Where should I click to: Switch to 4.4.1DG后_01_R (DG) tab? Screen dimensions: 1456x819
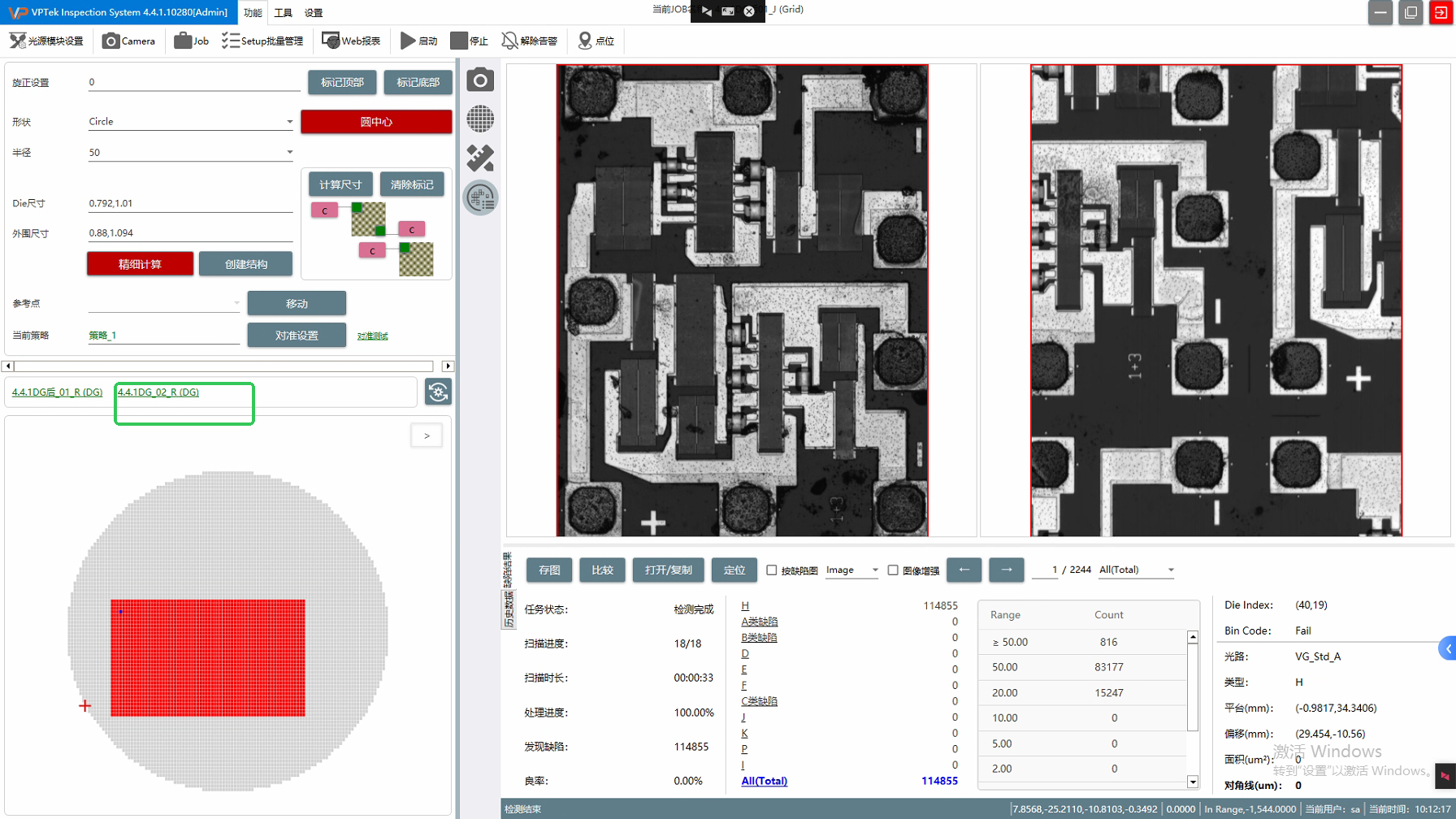[x=57, y=392]
